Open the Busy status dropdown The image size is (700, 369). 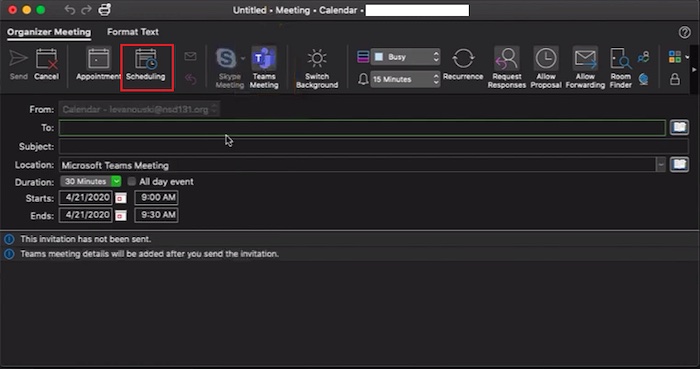[x=405, y=57]
